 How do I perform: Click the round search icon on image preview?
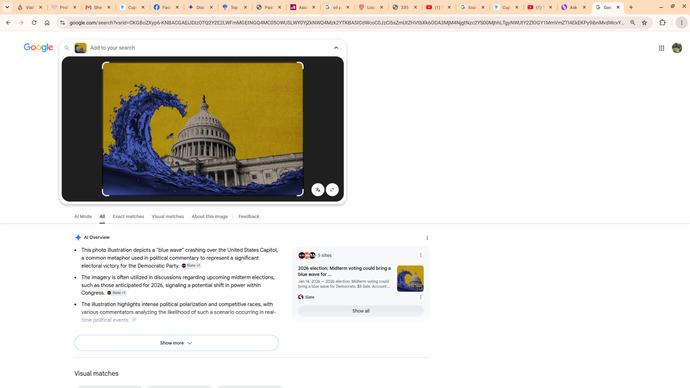(x=332, y=190)
